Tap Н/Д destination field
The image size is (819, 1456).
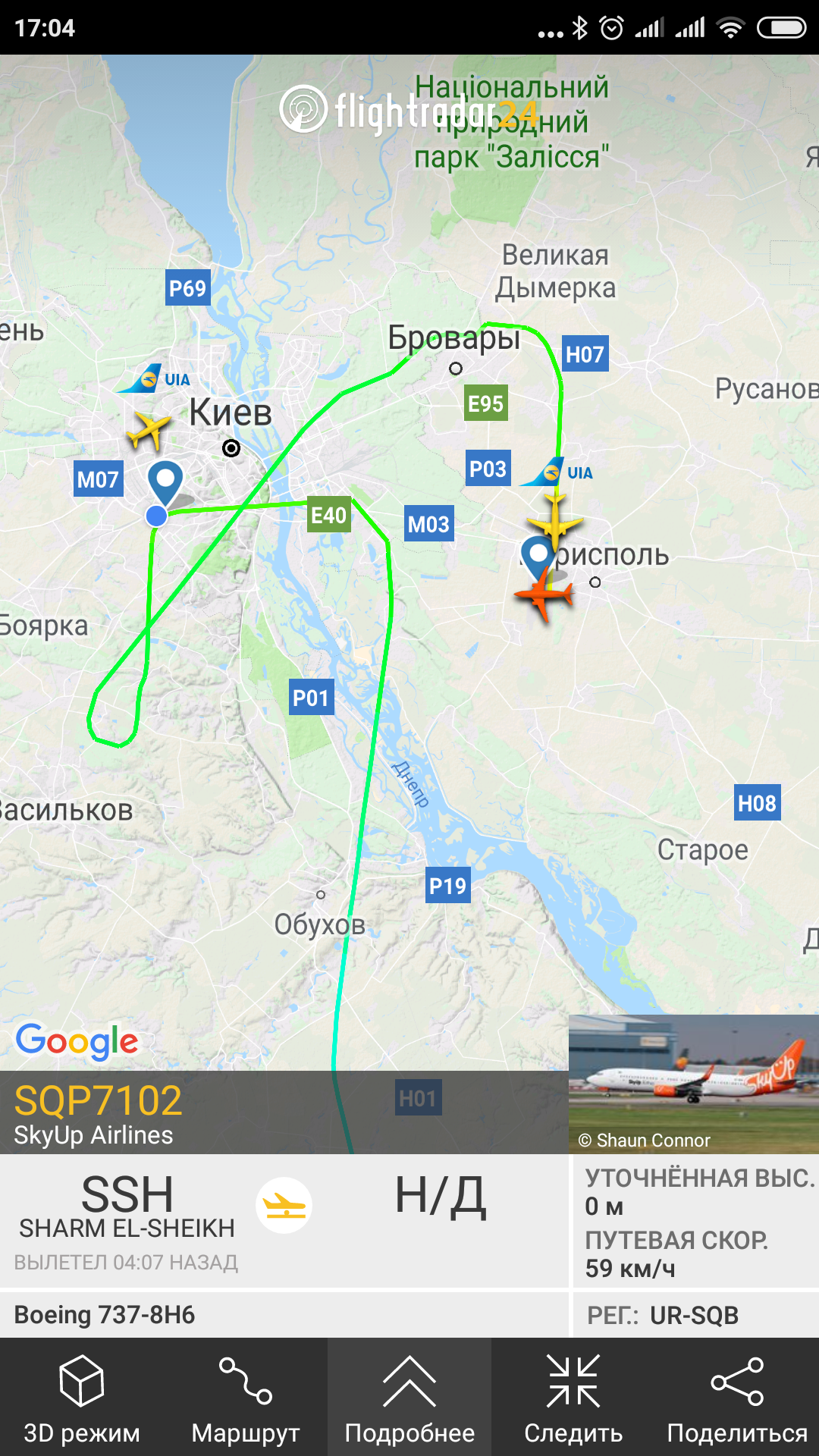[441, 1197]
